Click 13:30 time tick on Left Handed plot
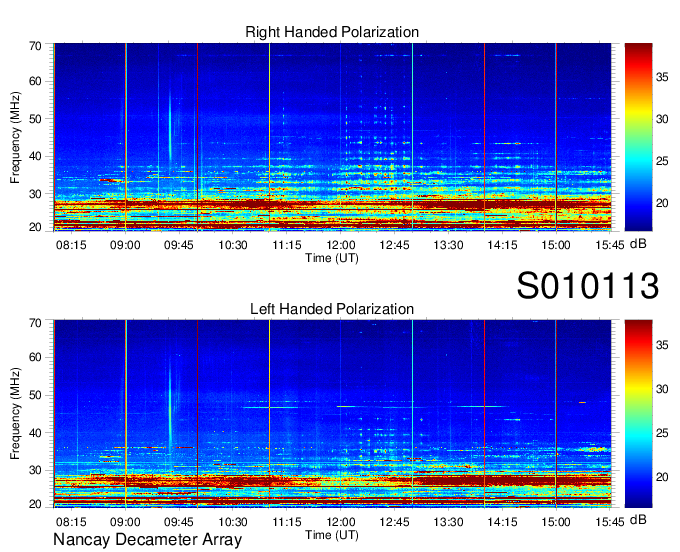680x552 pixels. 448,522
